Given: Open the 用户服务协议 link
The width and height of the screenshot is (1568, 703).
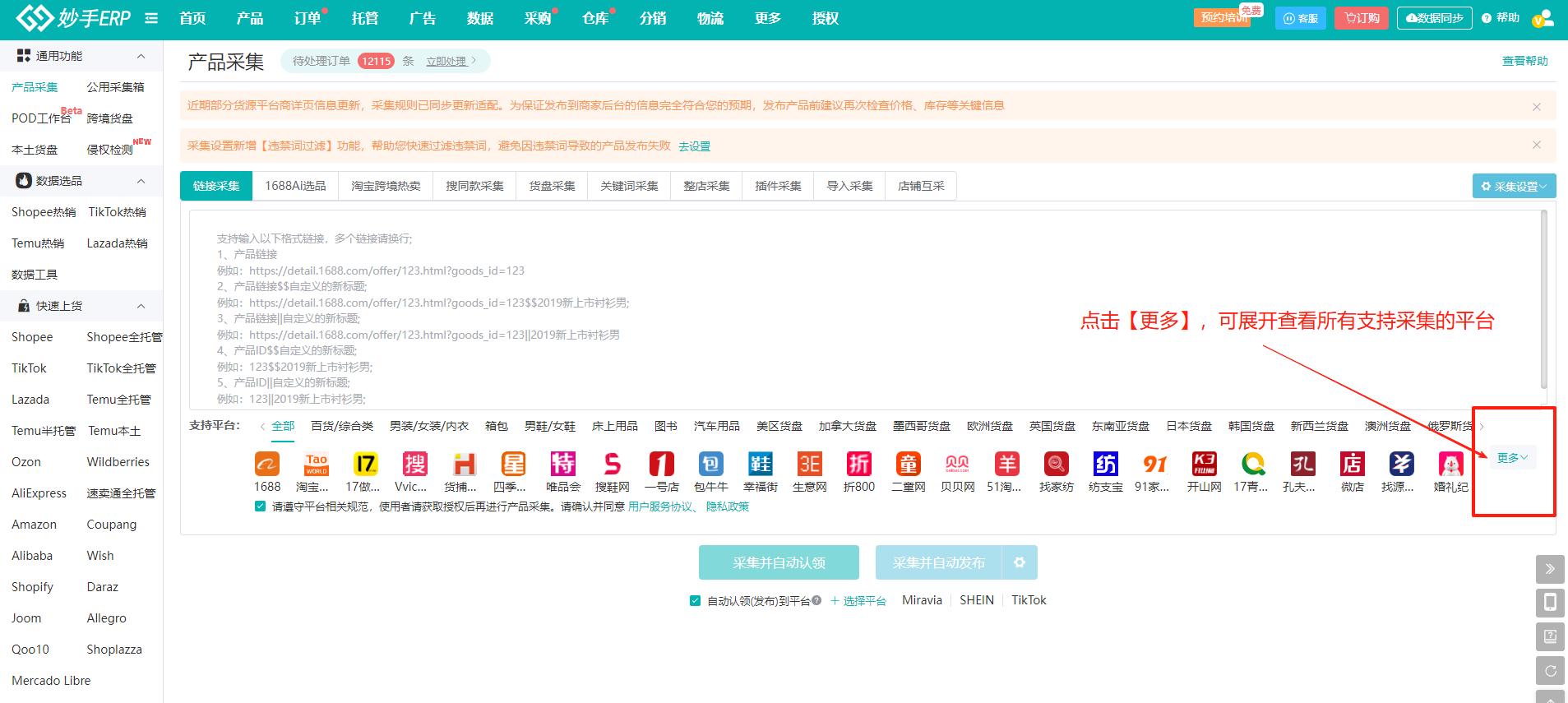Looking at the screenshot, I should pyautogui.click(x=660, y=506).
